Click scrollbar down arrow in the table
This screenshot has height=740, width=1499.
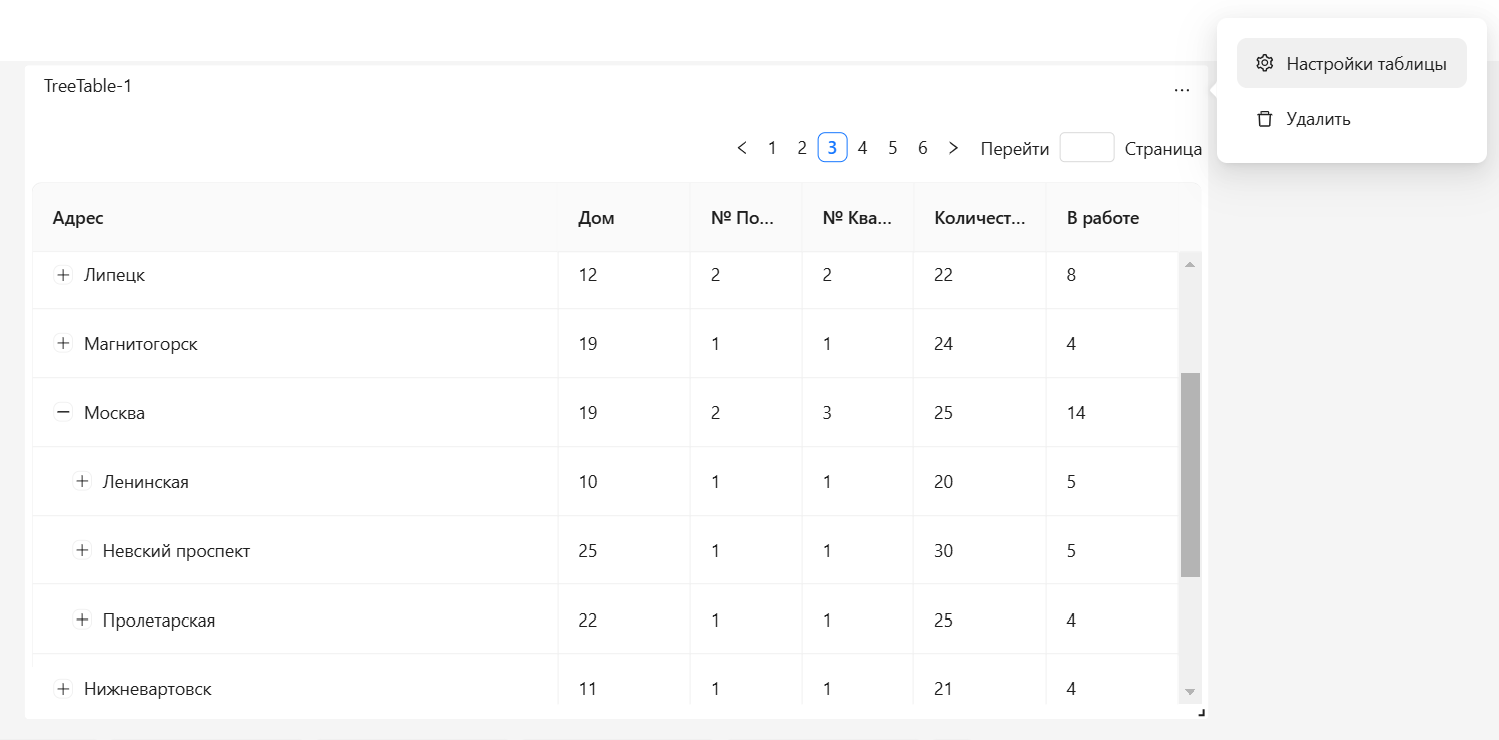[x=1190, y=691]
